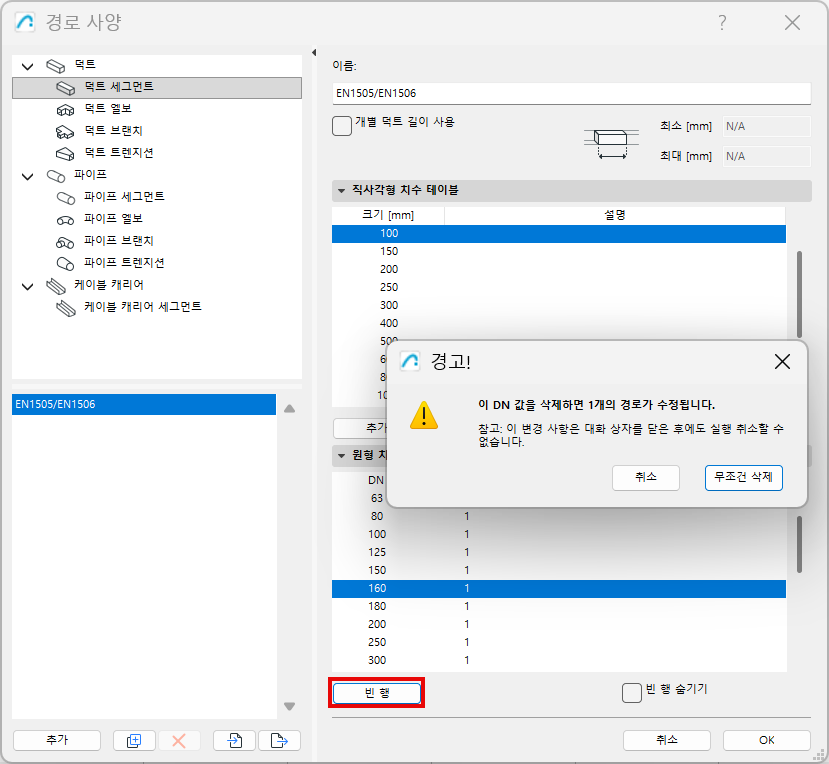Select rectangular size row 400

pyautogui.click(x=559, y=324)
